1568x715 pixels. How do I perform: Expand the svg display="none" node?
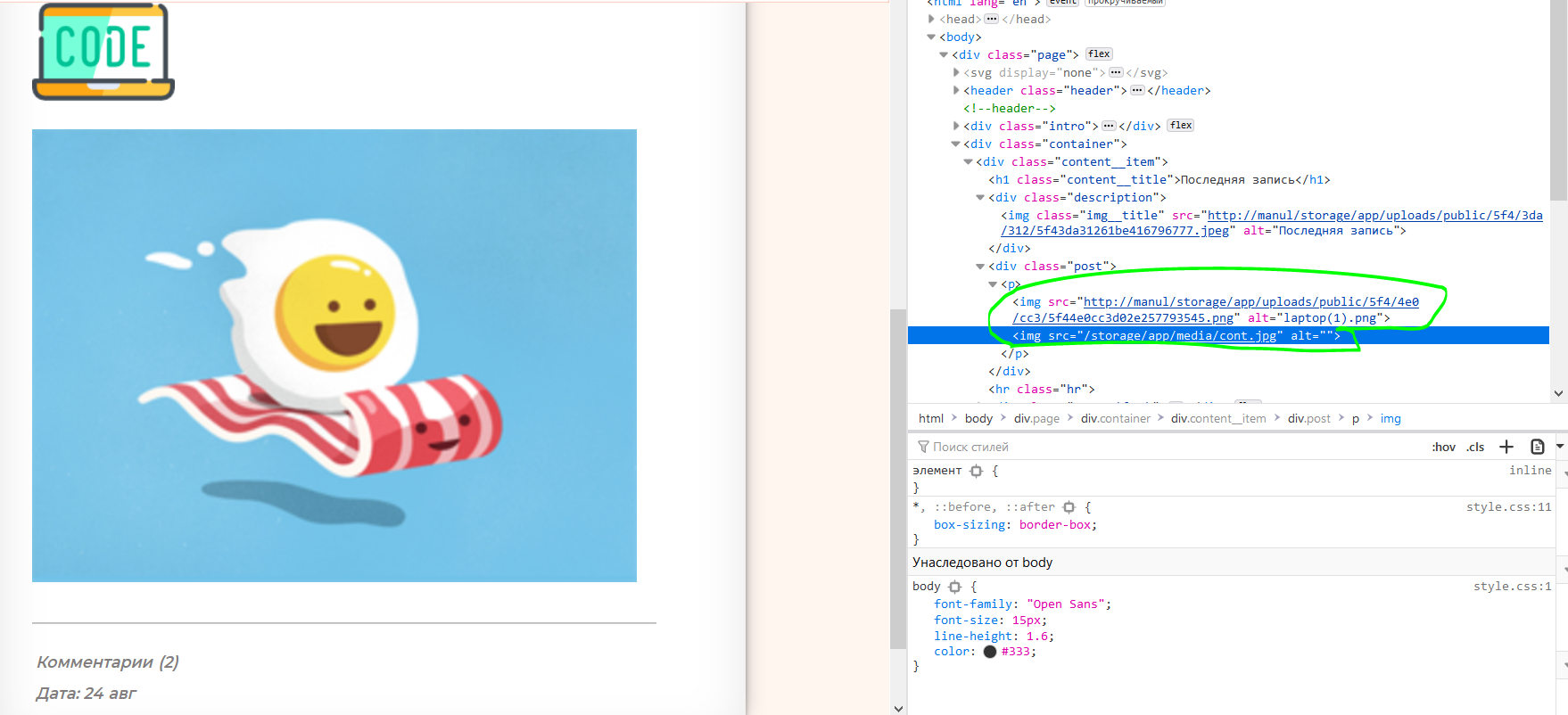(956, 72)
